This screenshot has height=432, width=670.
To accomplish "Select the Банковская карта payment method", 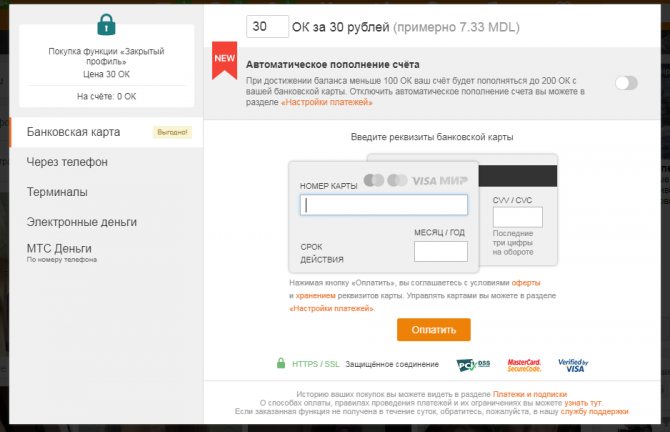I will 106,132.
